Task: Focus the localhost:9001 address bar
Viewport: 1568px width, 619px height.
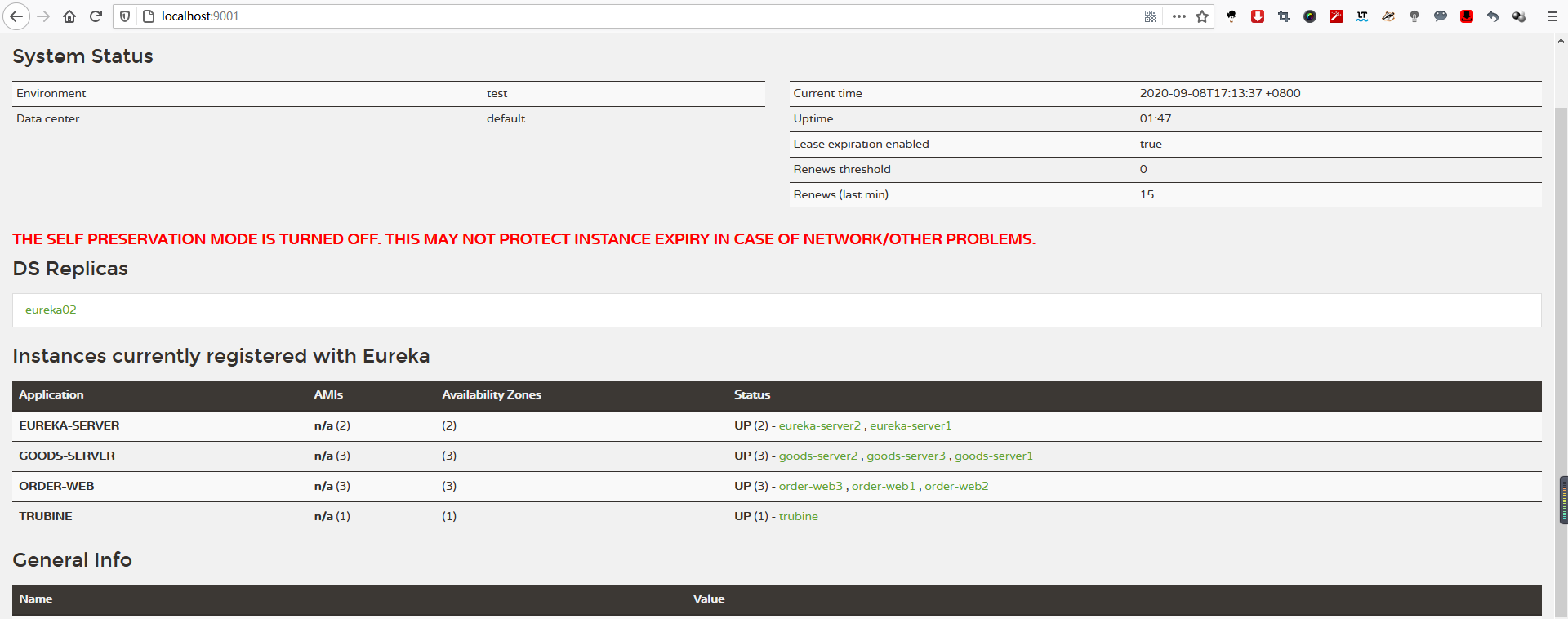Action: [x=572, y=16]
